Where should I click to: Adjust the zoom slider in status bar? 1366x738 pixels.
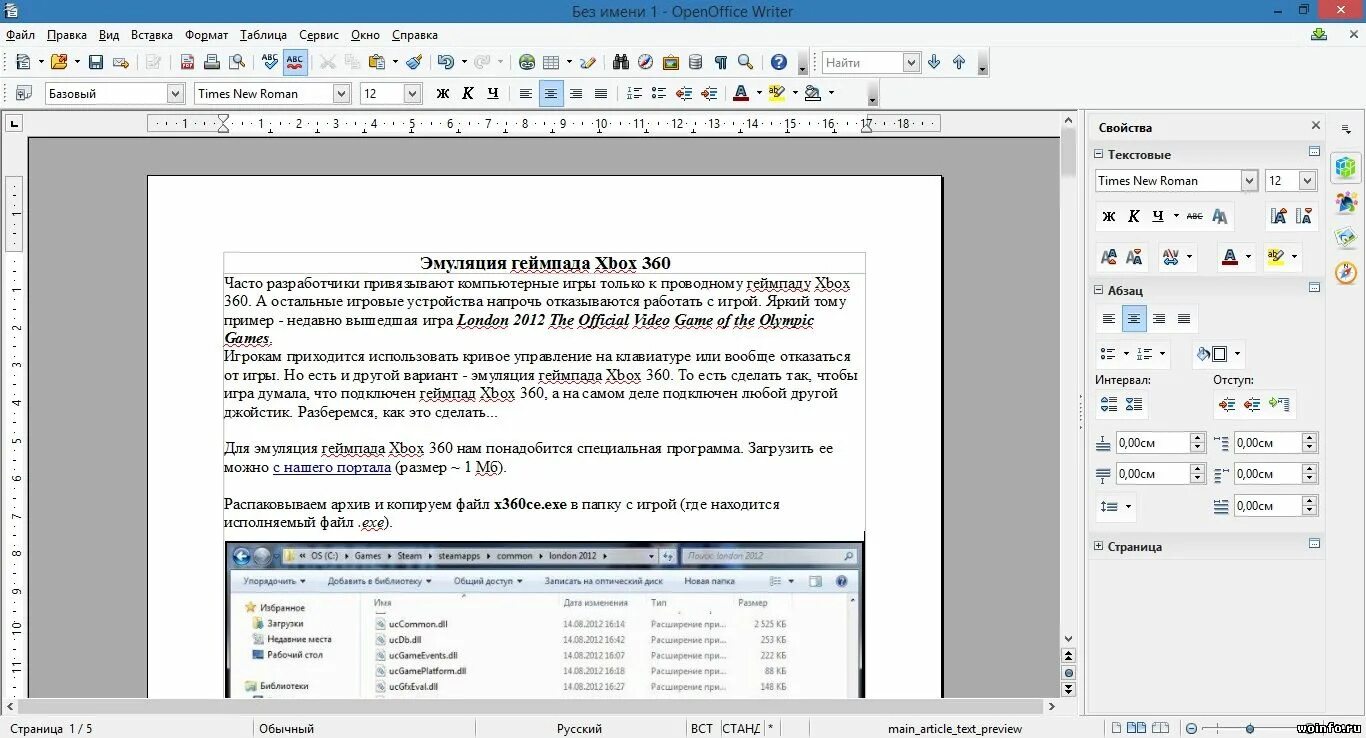pos(1250,728)
